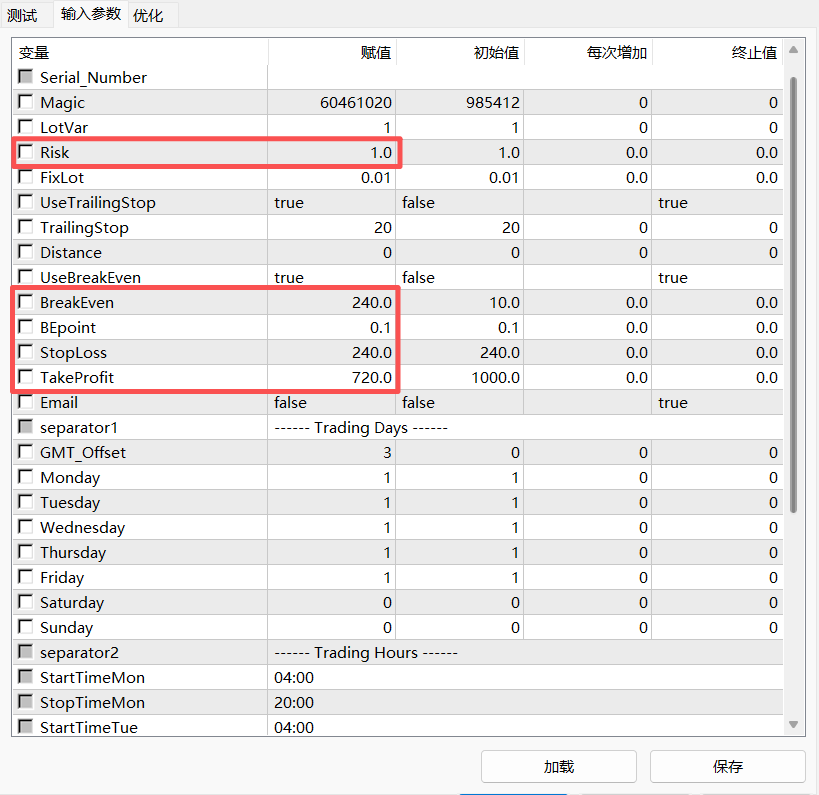Click the scrollbar up arrow
Screen dimensions: 819x795
(x=794, y=50)
